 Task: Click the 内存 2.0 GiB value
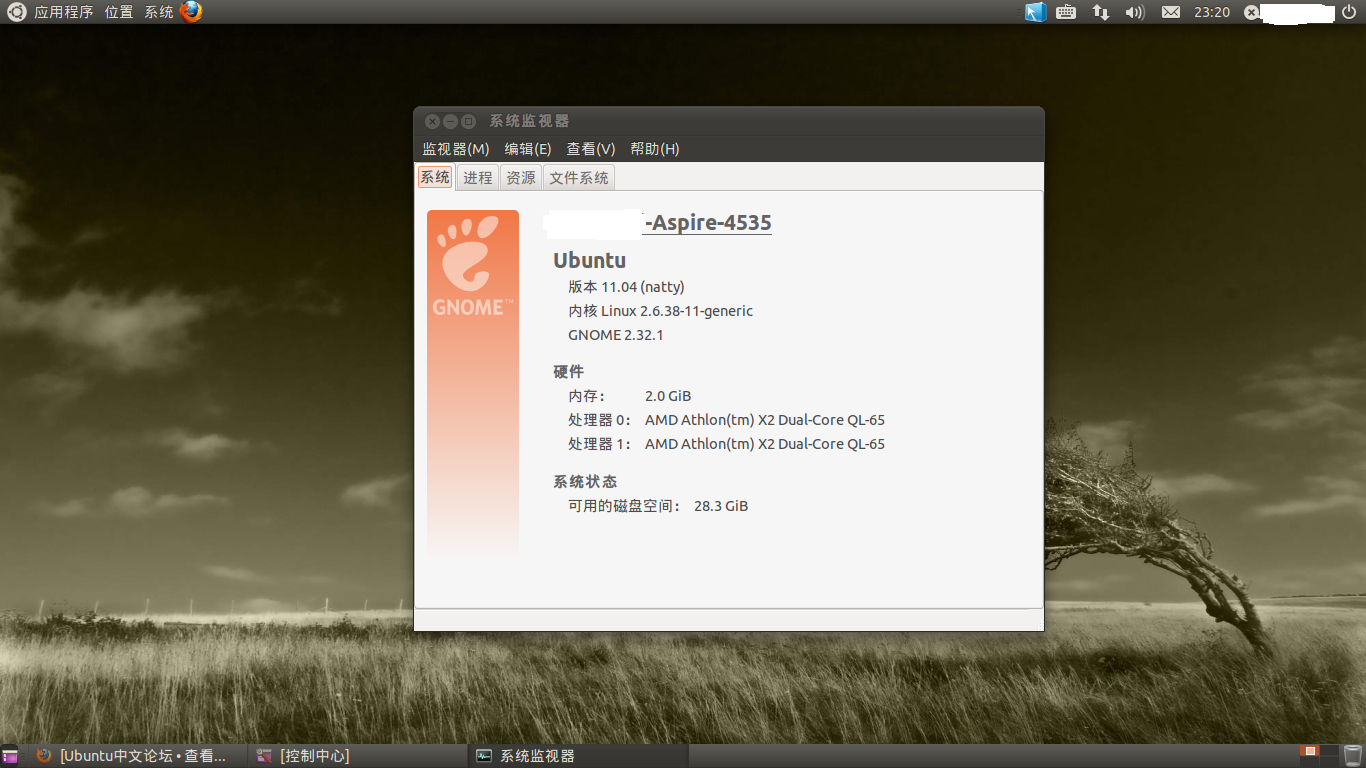pos(668,396)
